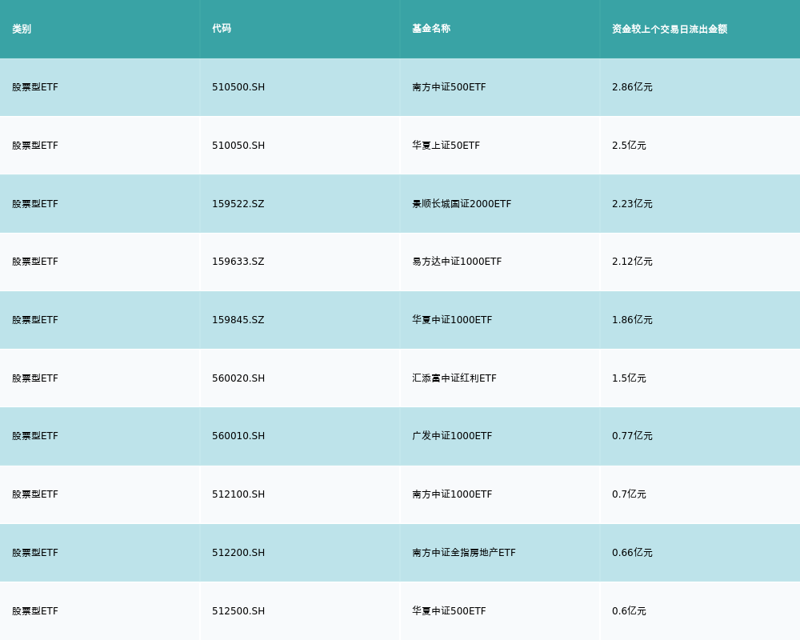Click 股票型ETF in the 560010.SH row
Viewport: 800px width, 640px height.
35,436
